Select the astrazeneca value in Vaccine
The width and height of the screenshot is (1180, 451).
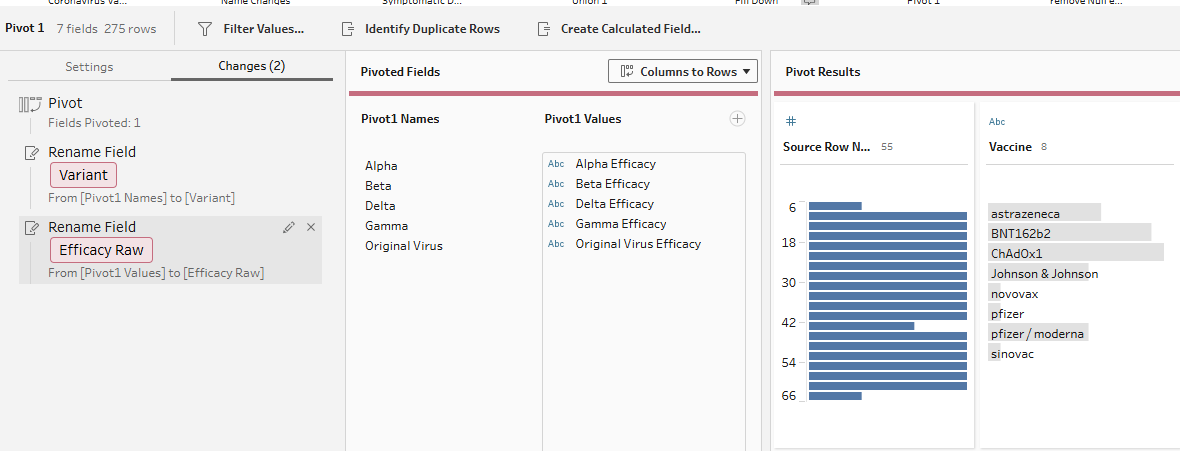(x=1025, y=214)
